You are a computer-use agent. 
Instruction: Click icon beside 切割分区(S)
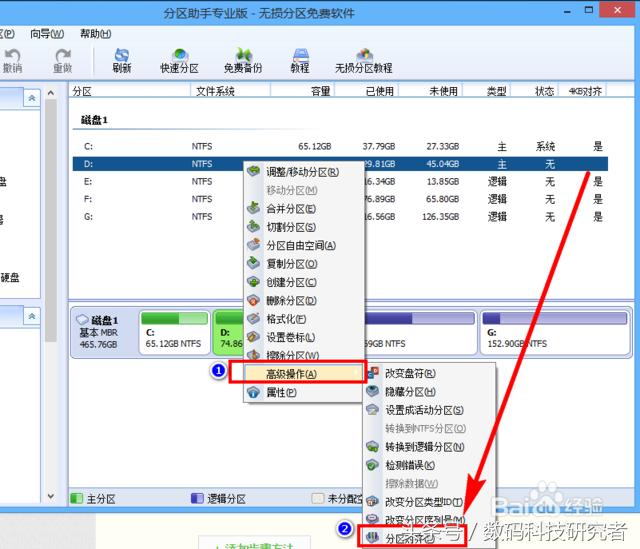coord(253,226)
